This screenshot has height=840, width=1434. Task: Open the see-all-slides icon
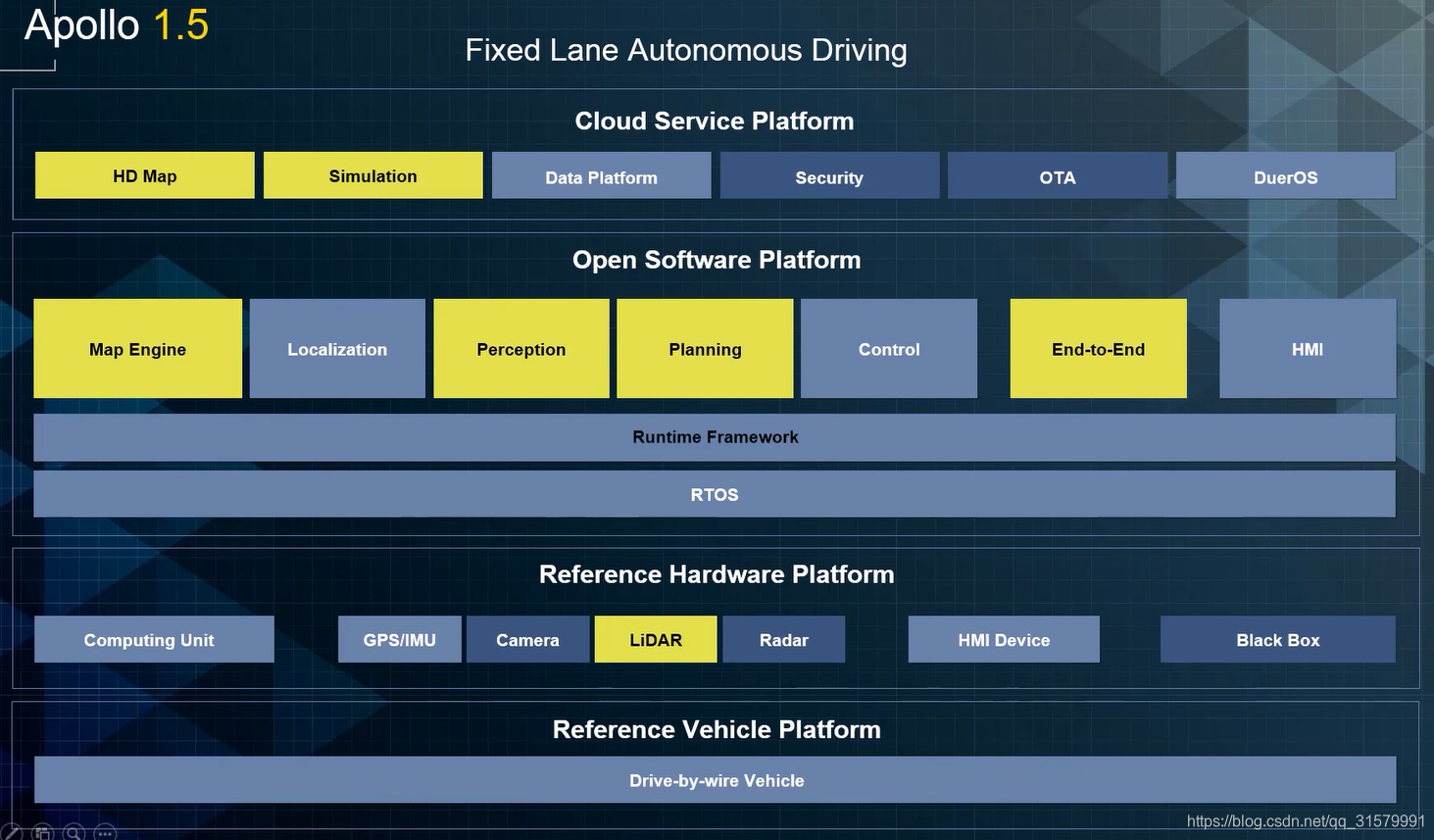click(x=42, y=833)
